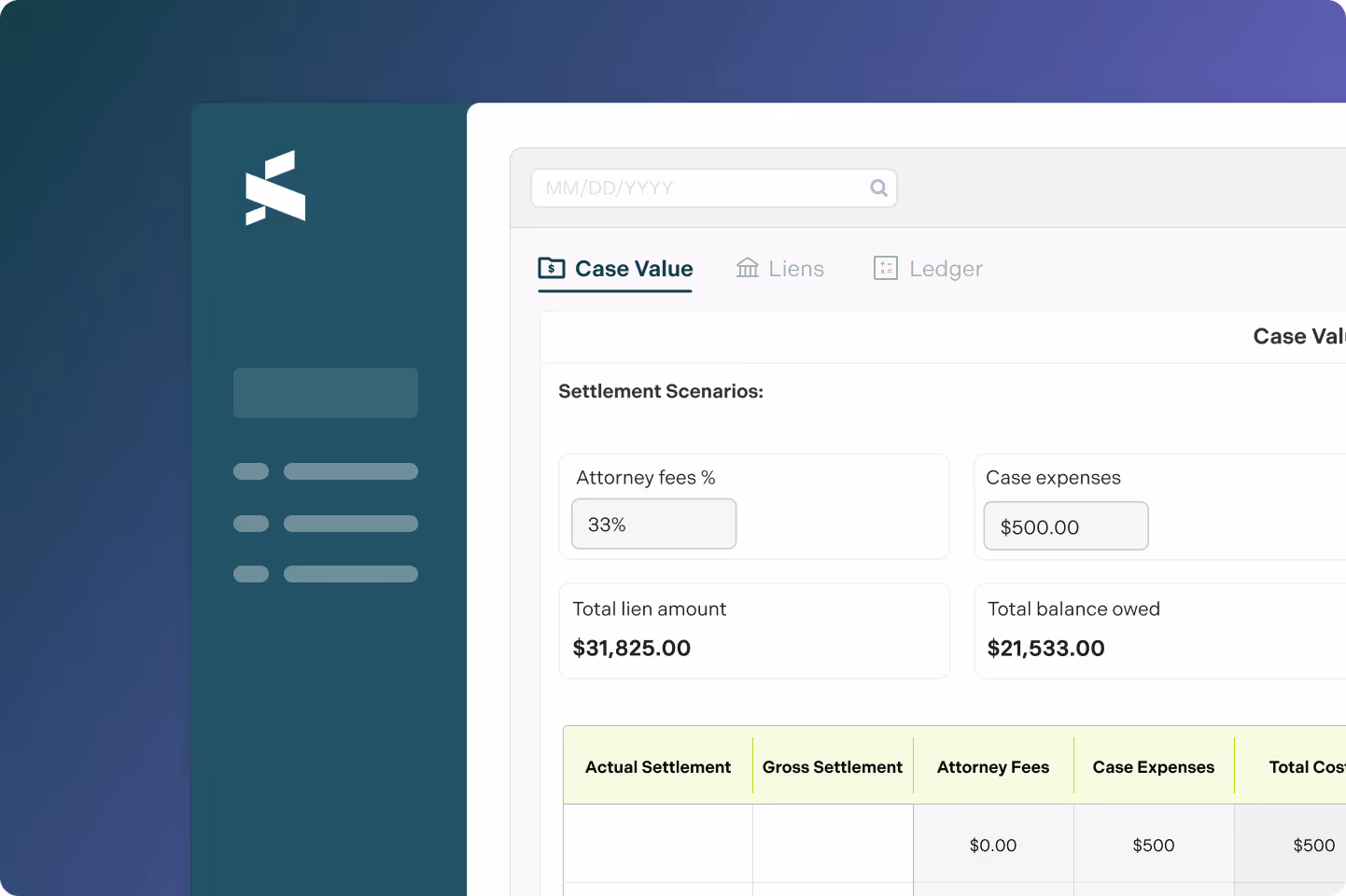The width and height of the screenshot is (1346, 896).
Task: Click the Total lien amount of $31,825.00
Action: [632, 648]
